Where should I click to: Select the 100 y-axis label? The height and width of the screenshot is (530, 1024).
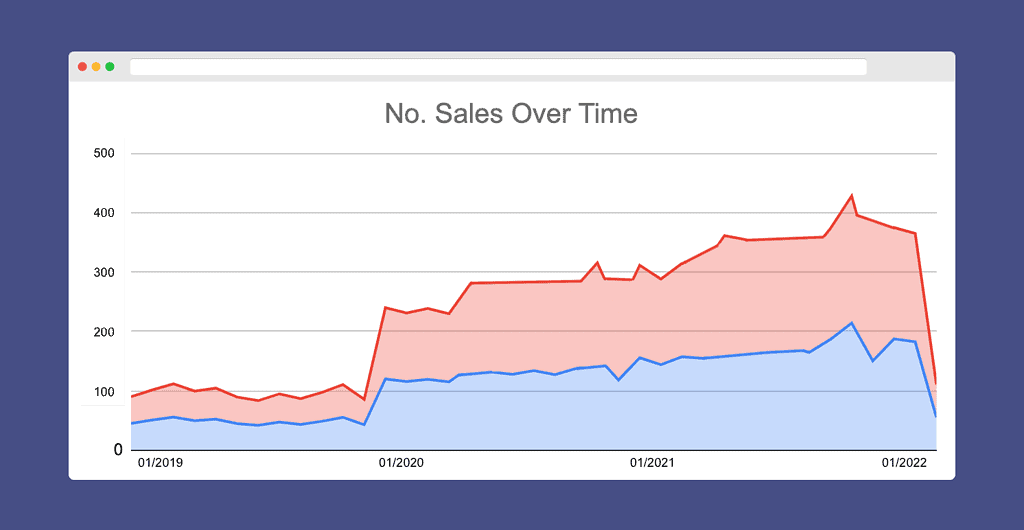coord(105,391)
